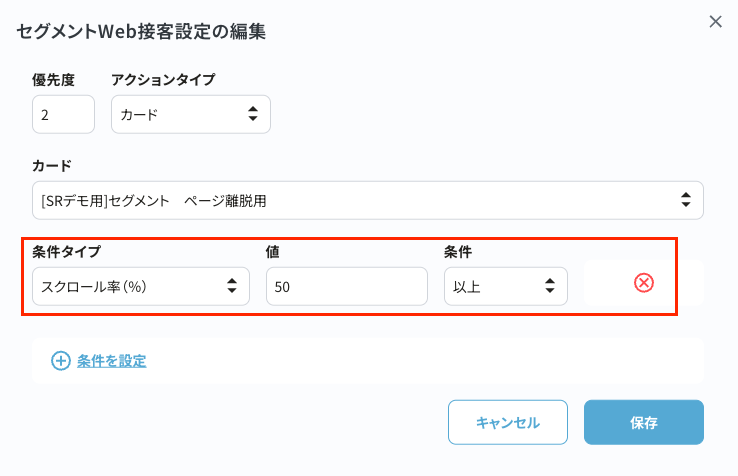Open the アクションタイプ dropdown showing カード
Screen dimensions: 738x476
(190, 114)
